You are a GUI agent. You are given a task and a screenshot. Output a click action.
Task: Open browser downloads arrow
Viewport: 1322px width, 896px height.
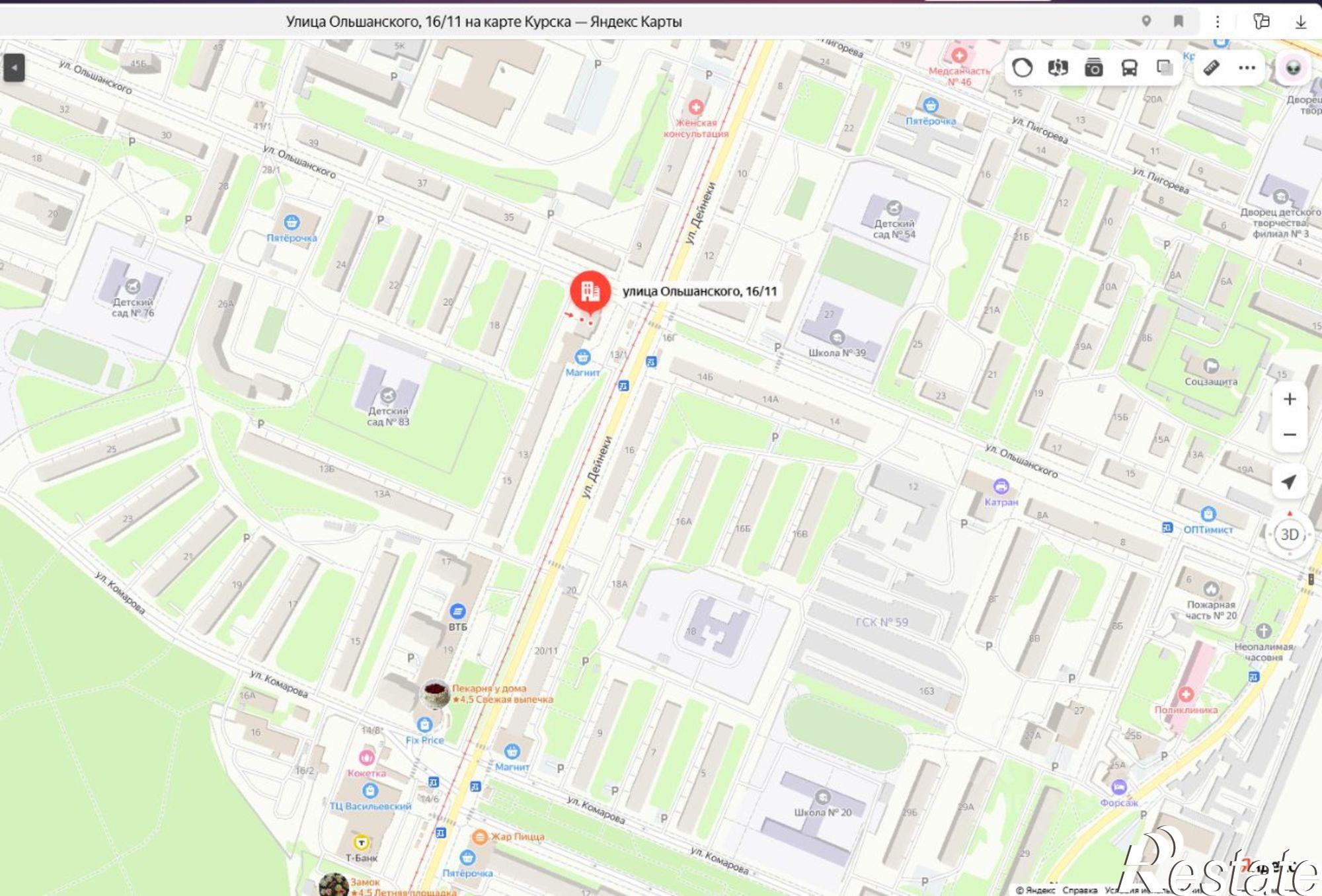click(1300, 22)
